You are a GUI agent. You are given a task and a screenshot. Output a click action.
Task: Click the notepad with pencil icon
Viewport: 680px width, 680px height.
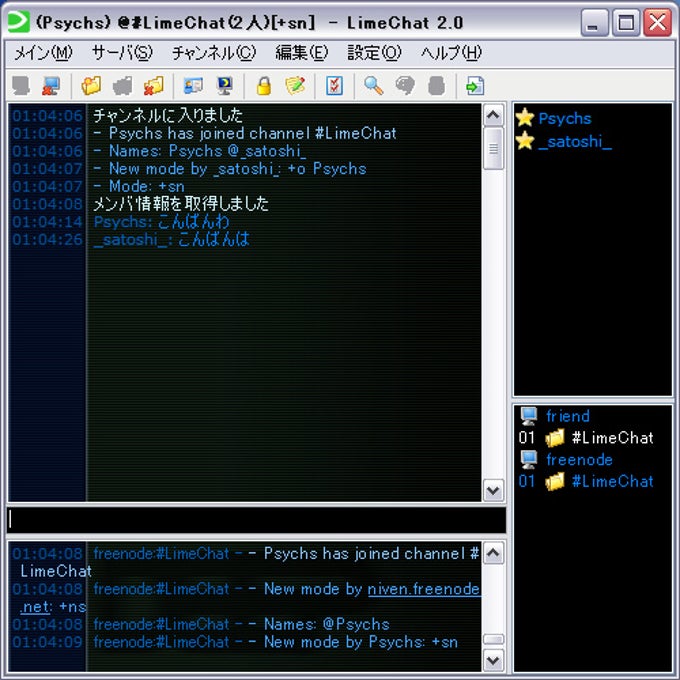(x=295, y=85)
